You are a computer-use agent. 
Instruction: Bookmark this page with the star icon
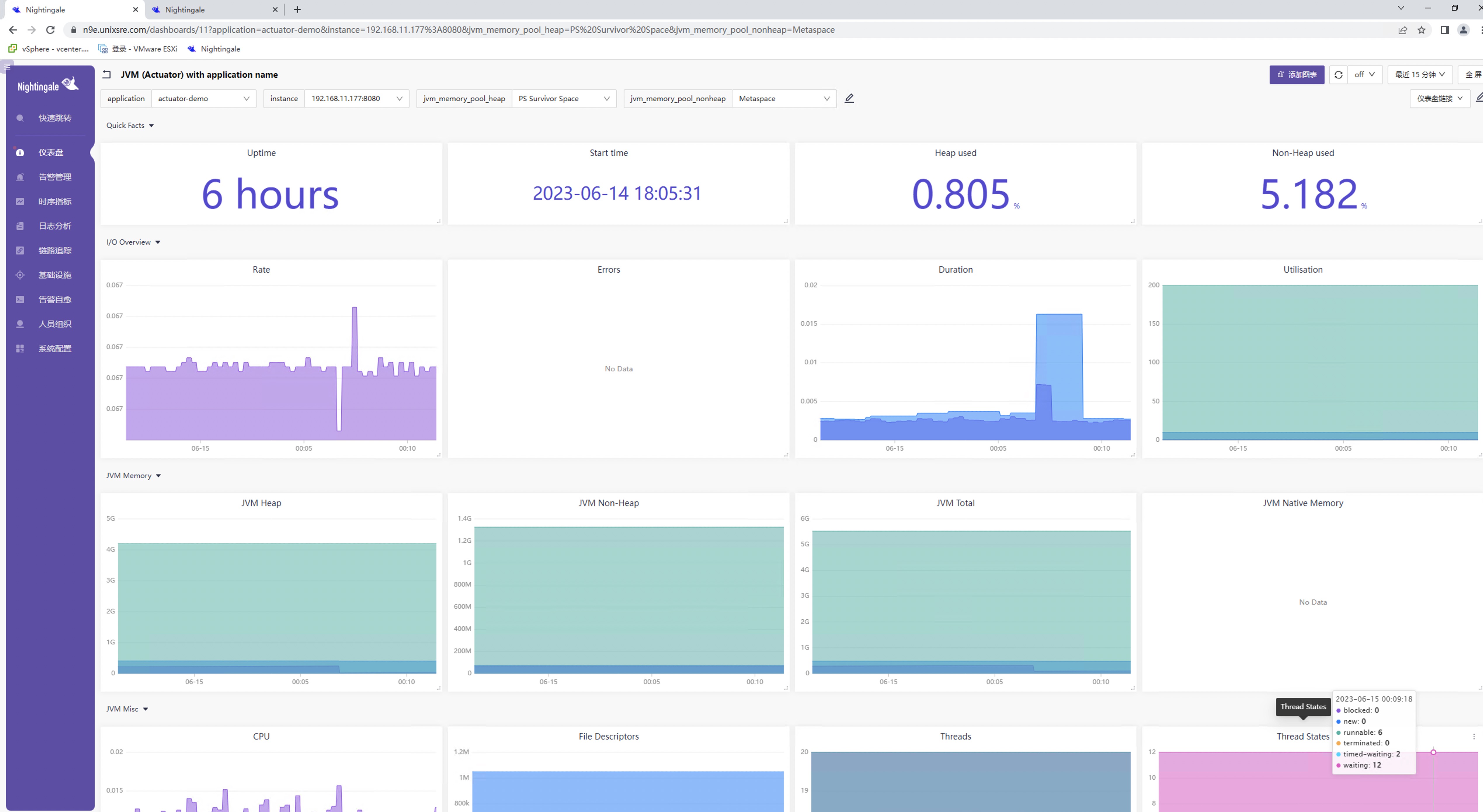point(1421,30)
